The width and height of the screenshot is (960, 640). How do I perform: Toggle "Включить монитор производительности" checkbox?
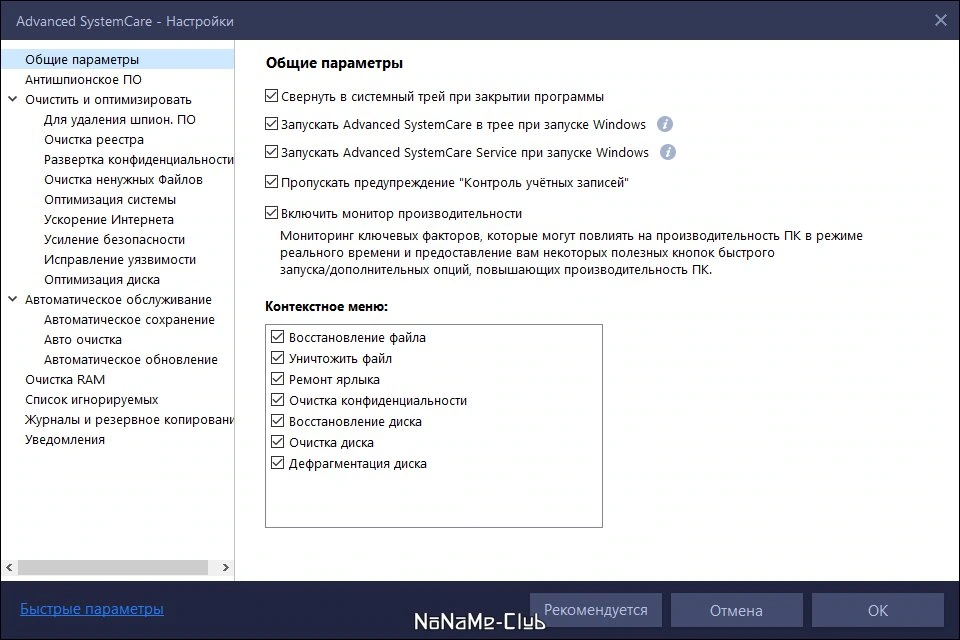tap(271, 213)
